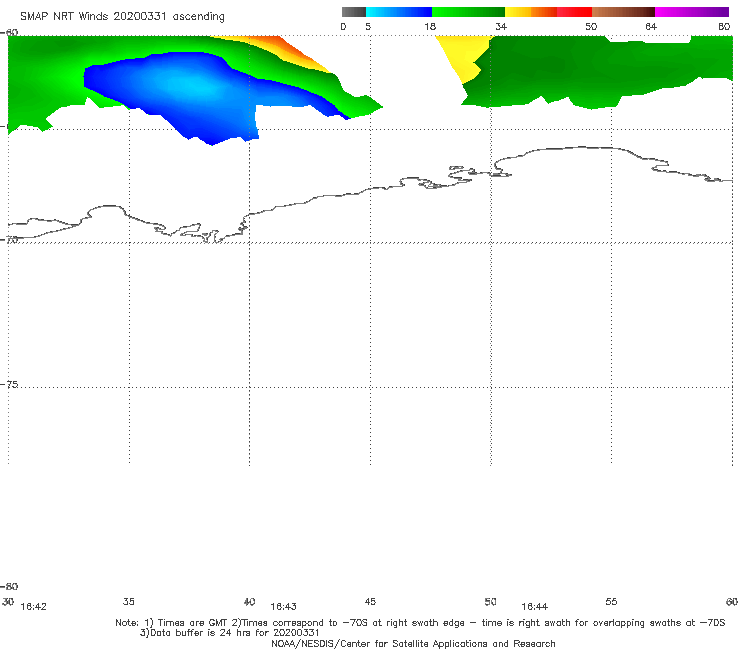The width and height of the screenshot is (740, 650).
Task: Click the latitude label '-70'
Action: [x=9, y=239]
